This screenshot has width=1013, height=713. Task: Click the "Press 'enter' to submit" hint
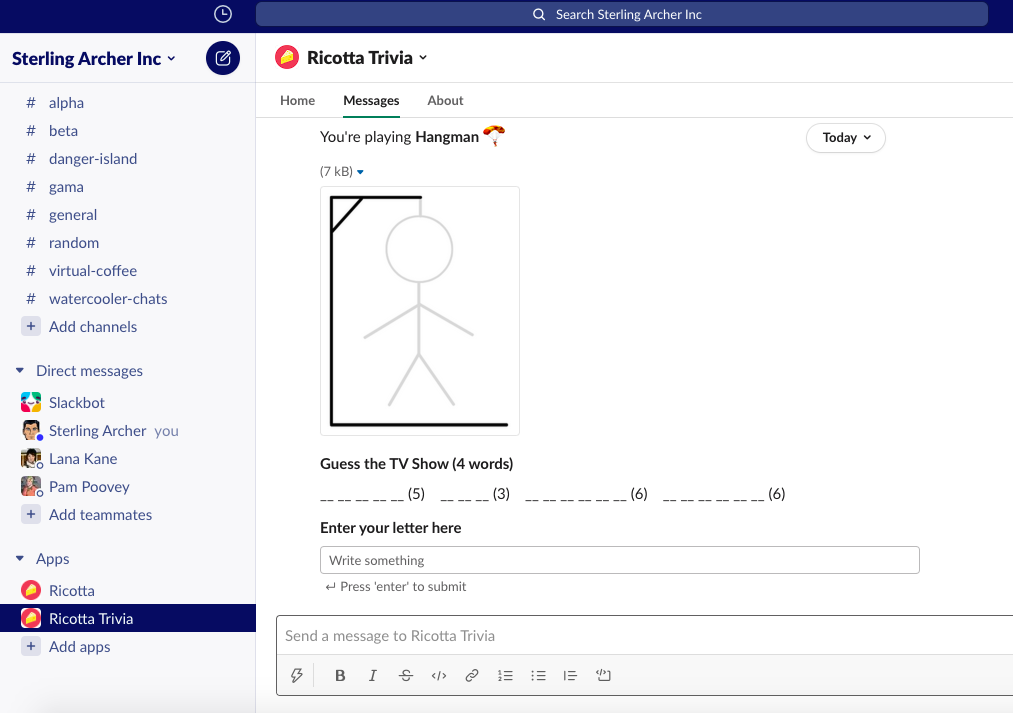coord(395,586)
